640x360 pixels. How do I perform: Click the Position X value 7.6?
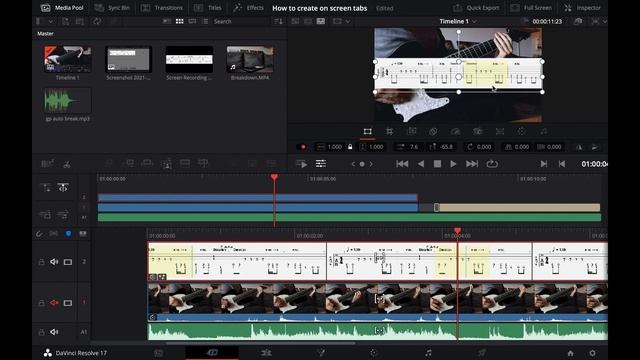click(414, 147)
